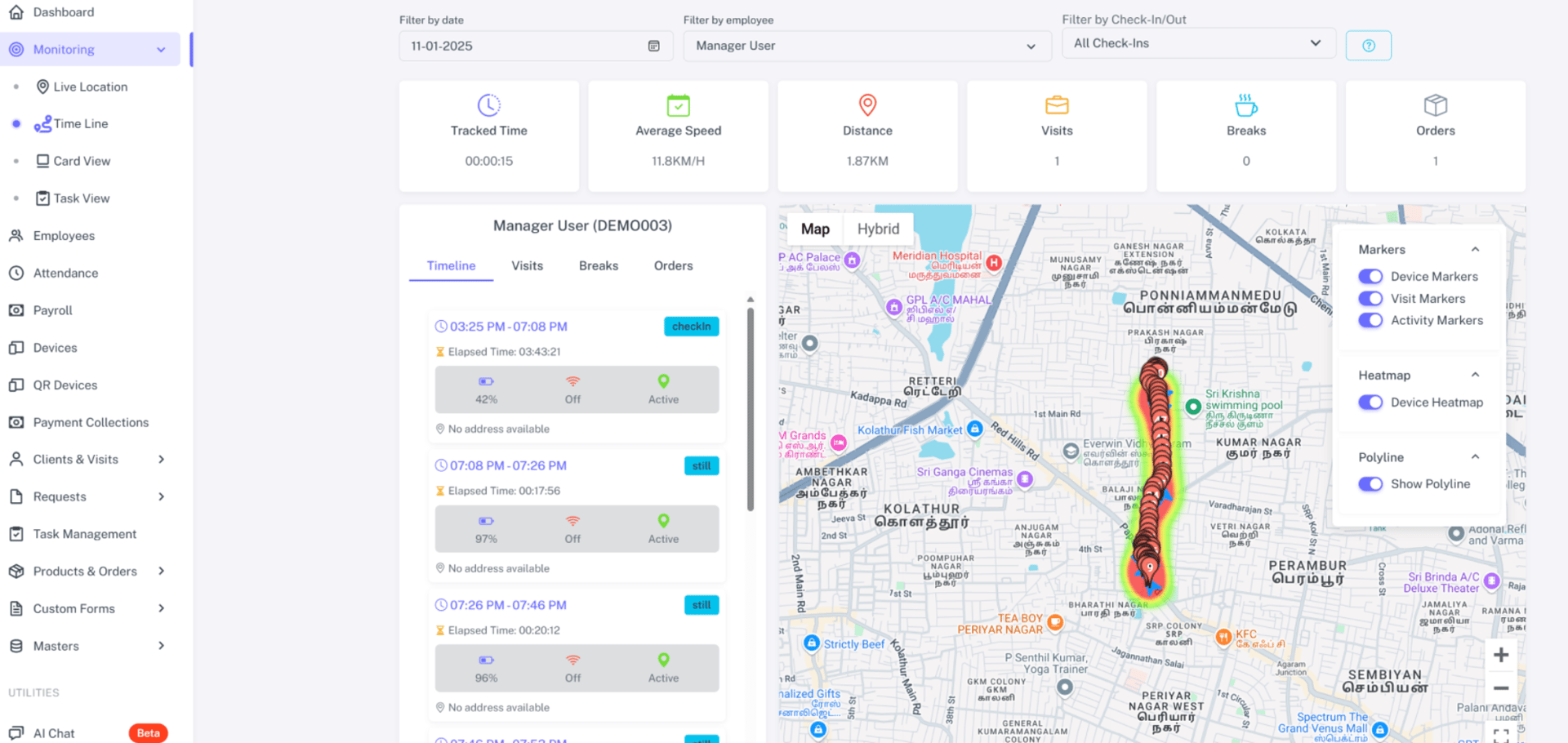Click the Attendance clock icon
The image size is (1568, 743).
(16, 273)
